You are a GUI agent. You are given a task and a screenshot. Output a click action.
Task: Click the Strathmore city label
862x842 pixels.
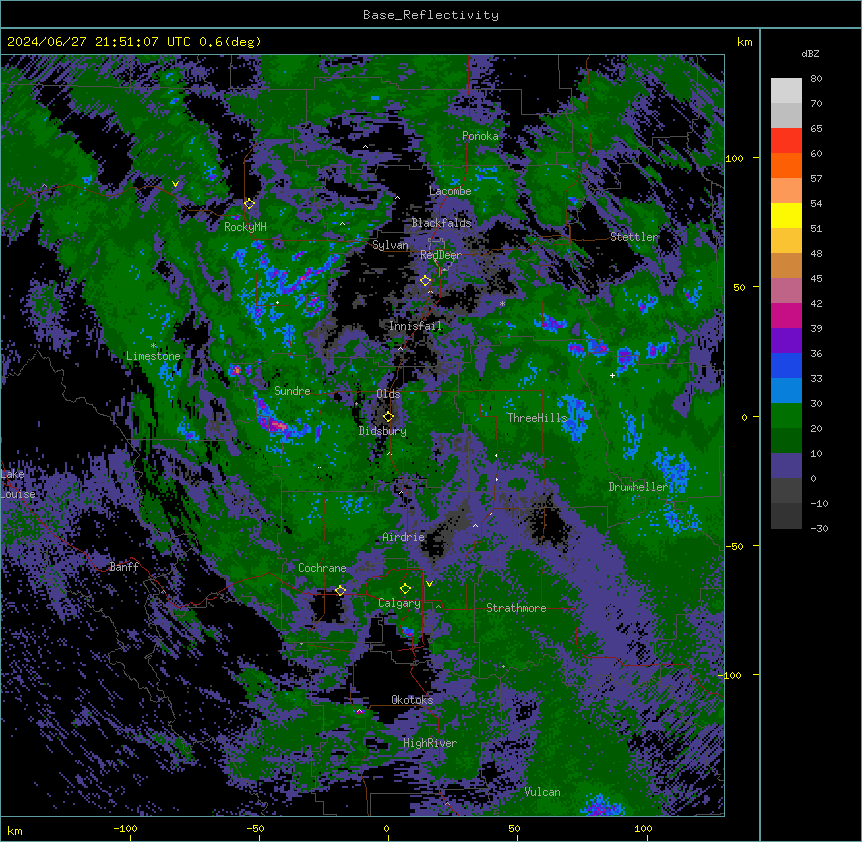pyautogui.click(x=516, y=608)
